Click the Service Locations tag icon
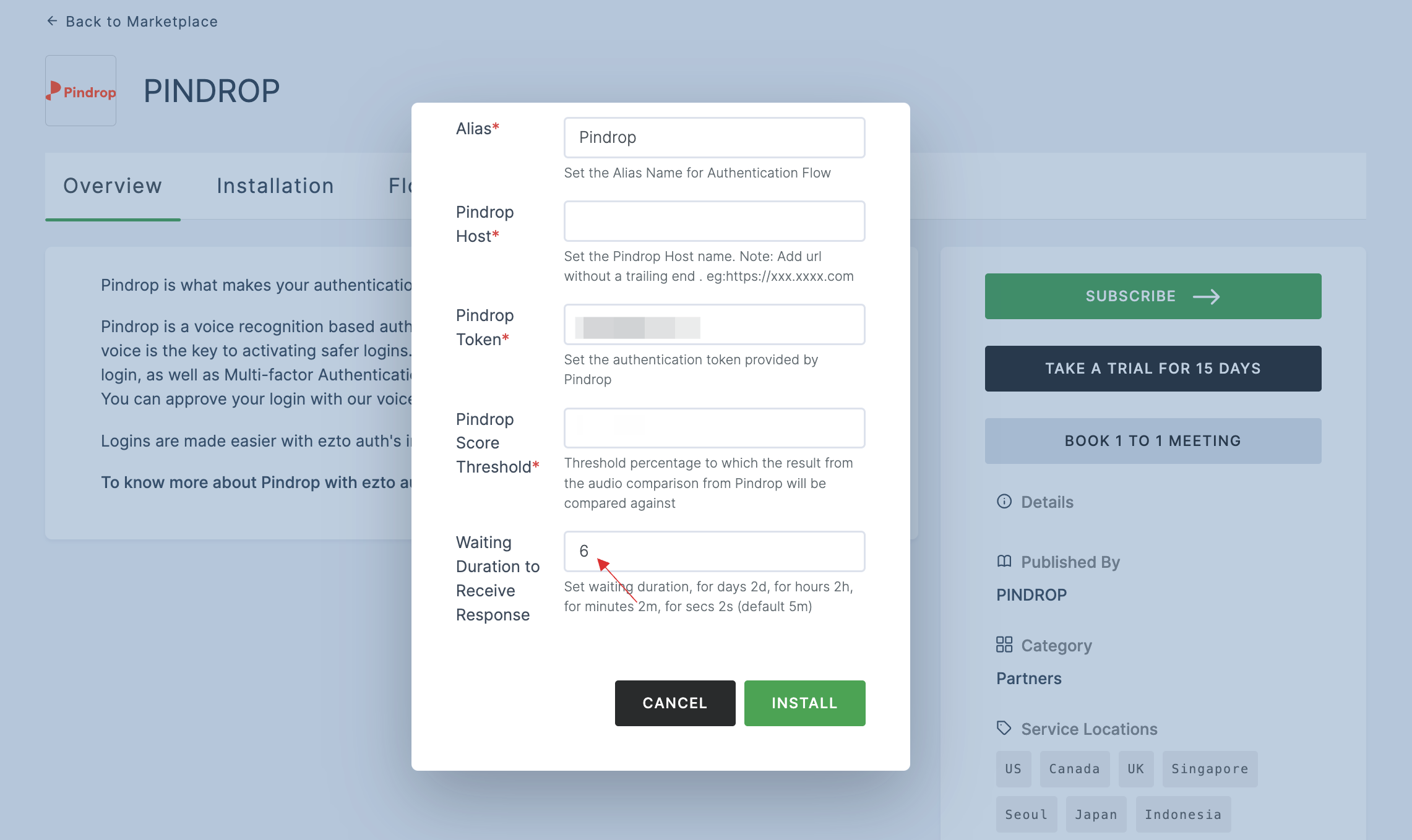Viewport: 1412px width, 840px height. (1004, 728)
